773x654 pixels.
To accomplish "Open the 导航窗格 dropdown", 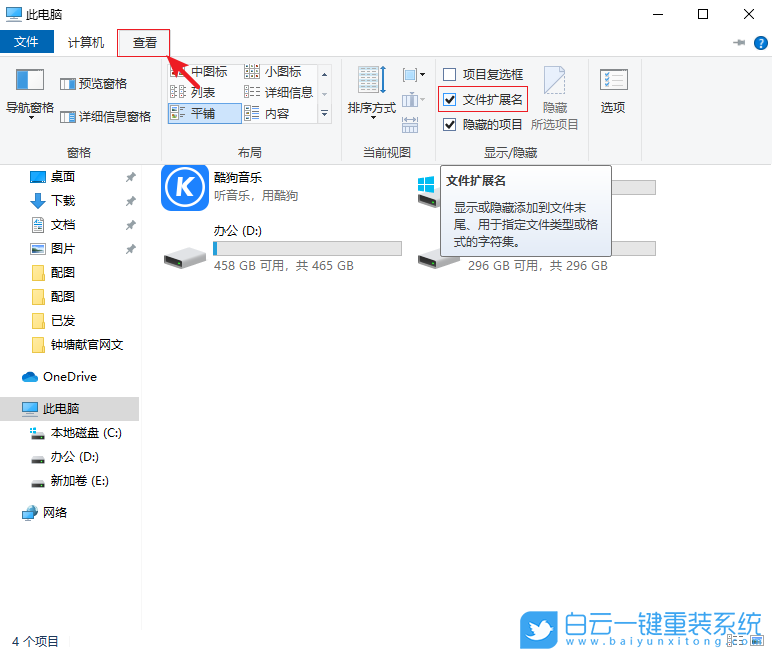I will (x=30, y=95).
